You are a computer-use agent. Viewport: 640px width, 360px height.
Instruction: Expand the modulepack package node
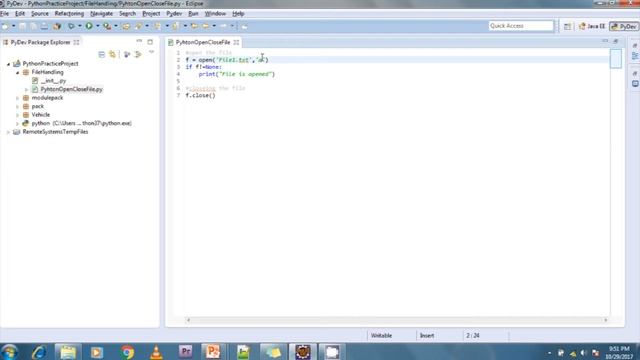coord(17,98)
